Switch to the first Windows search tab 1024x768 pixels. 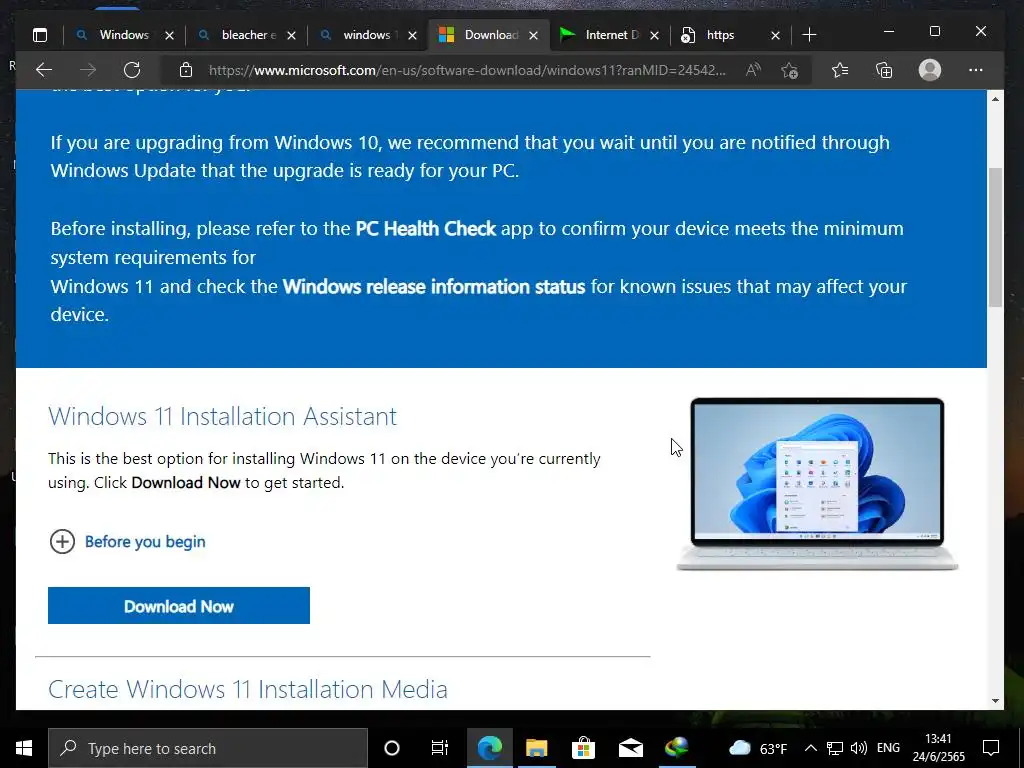point(124,35)
